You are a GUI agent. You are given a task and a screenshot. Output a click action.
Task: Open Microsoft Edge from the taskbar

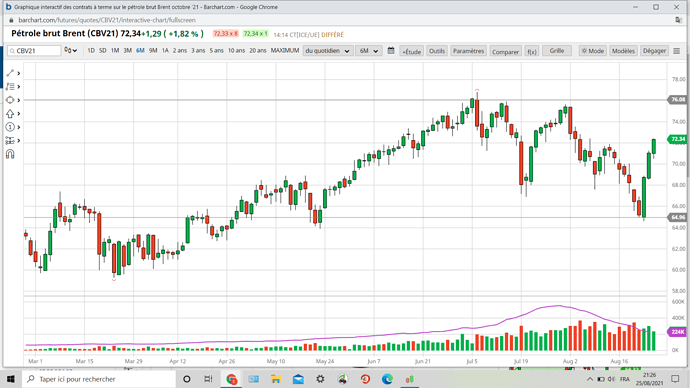click(387, 379)
